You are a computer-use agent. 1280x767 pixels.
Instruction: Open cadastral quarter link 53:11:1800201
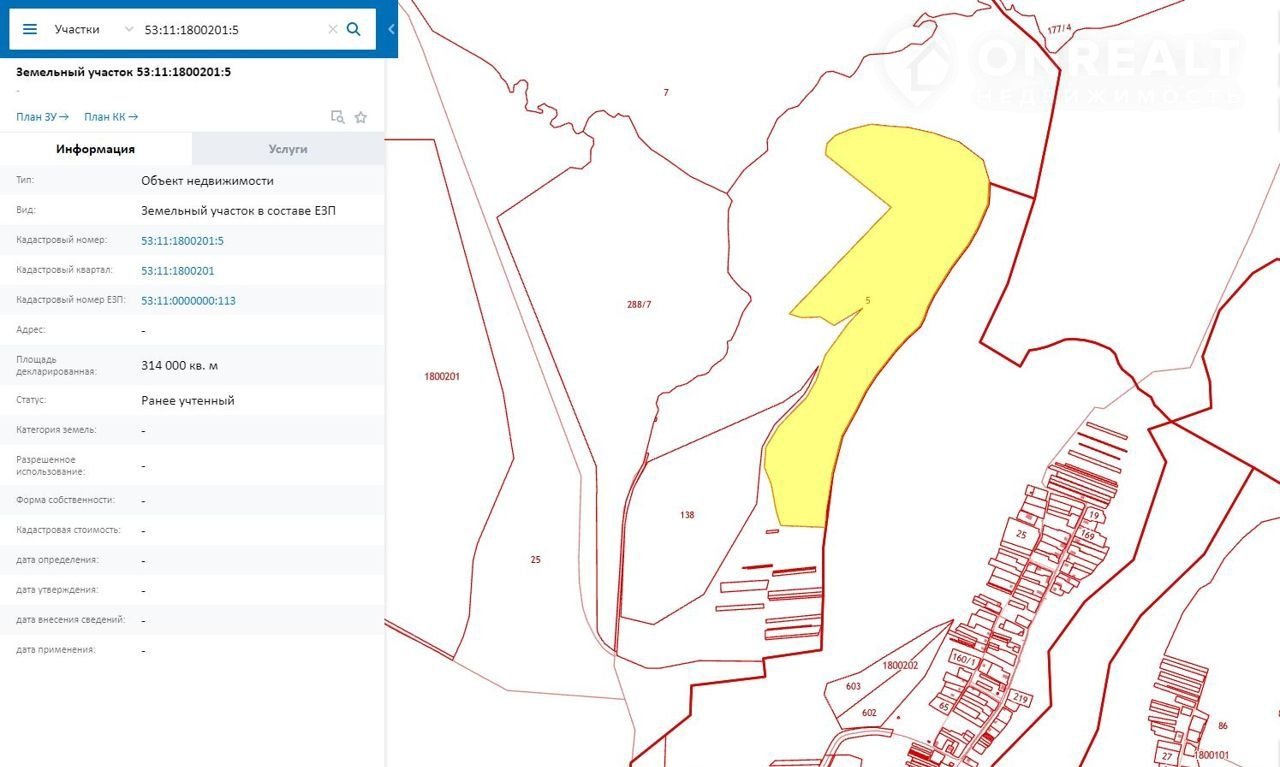[178, 271]
